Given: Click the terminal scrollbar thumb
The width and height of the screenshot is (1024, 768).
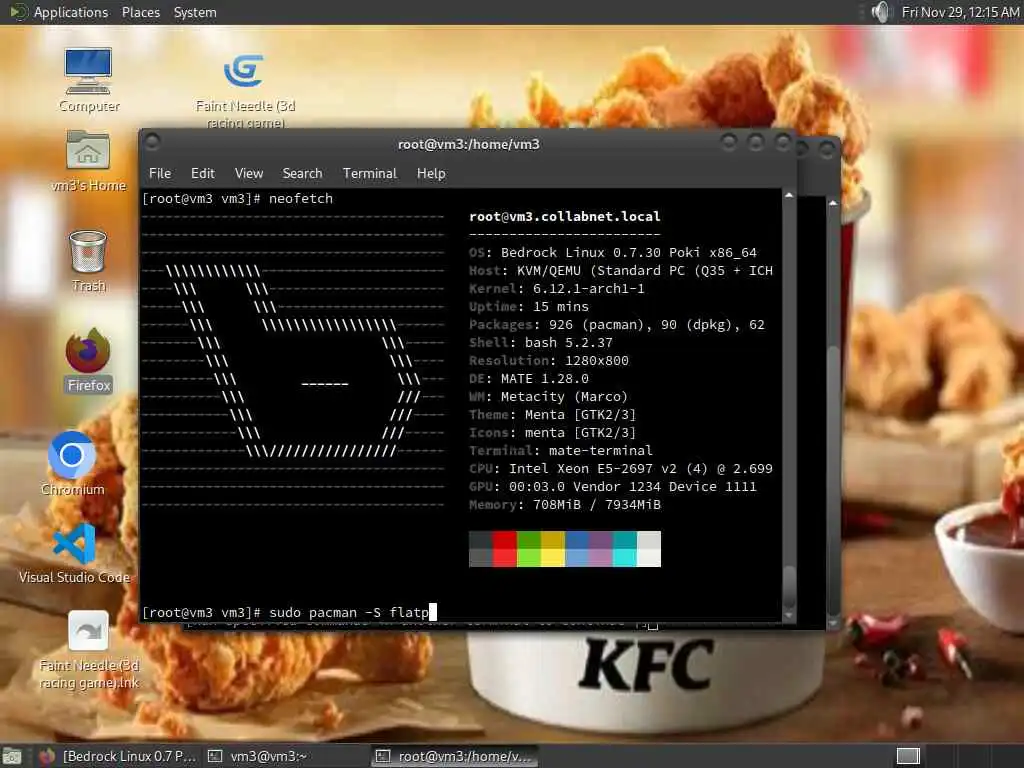Looking at the screenshot, I should coord(789,586).
